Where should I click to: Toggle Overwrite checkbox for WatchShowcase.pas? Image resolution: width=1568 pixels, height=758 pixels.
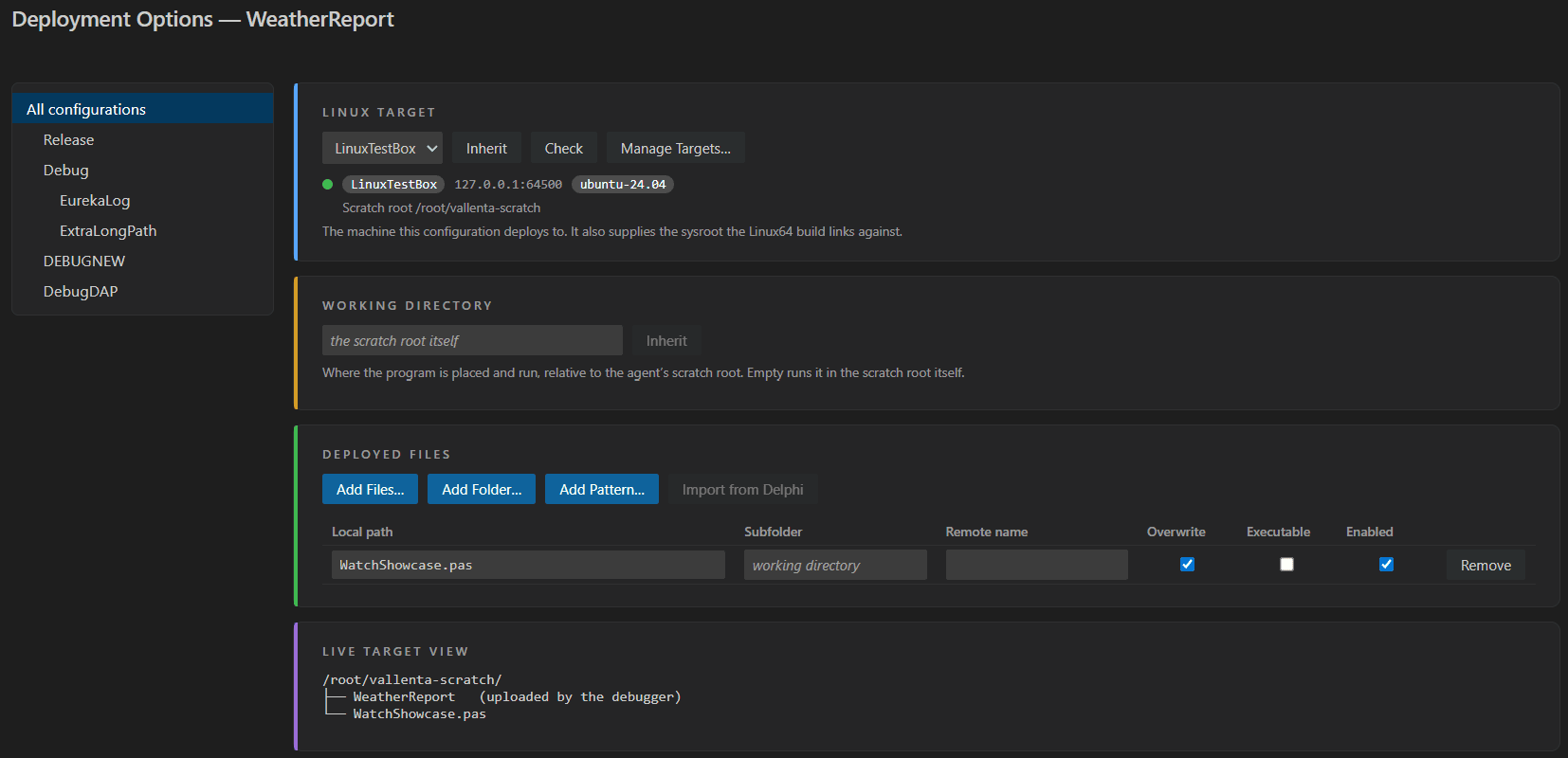(1187, 564)
